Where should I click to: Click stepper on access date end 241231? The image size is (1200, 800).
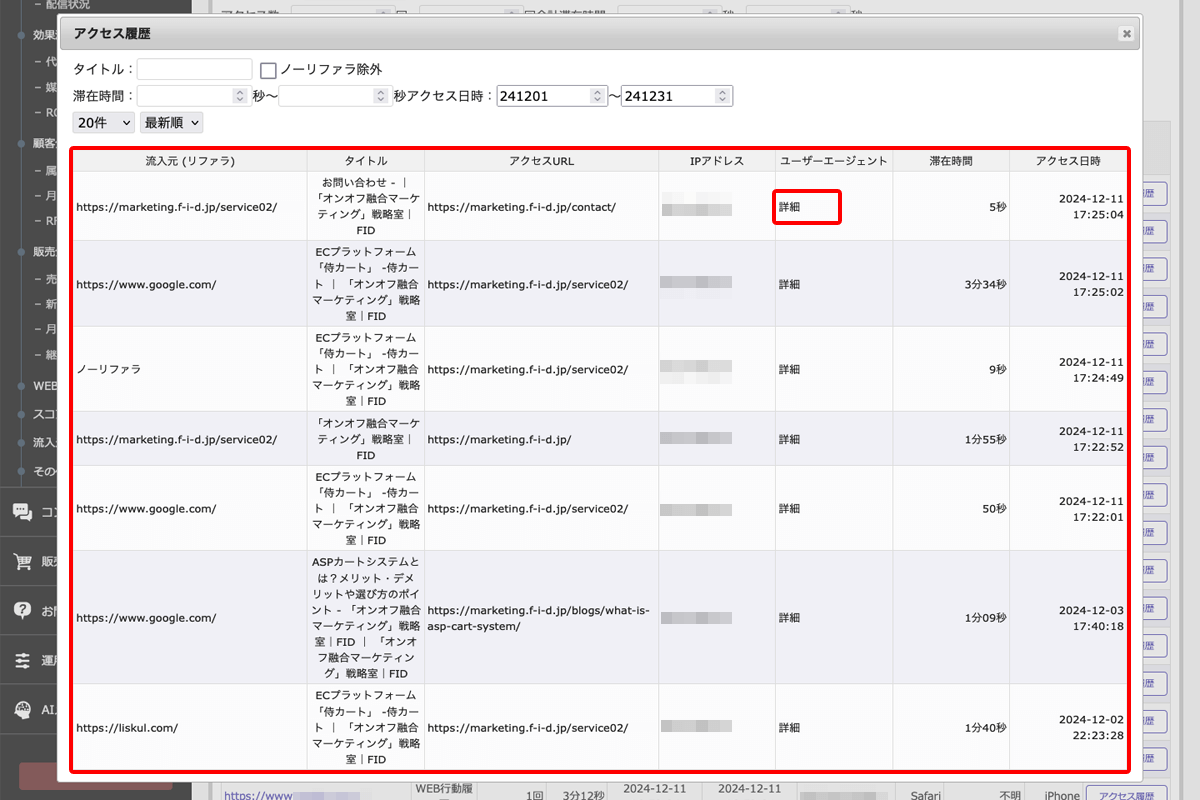click(722, 96)
